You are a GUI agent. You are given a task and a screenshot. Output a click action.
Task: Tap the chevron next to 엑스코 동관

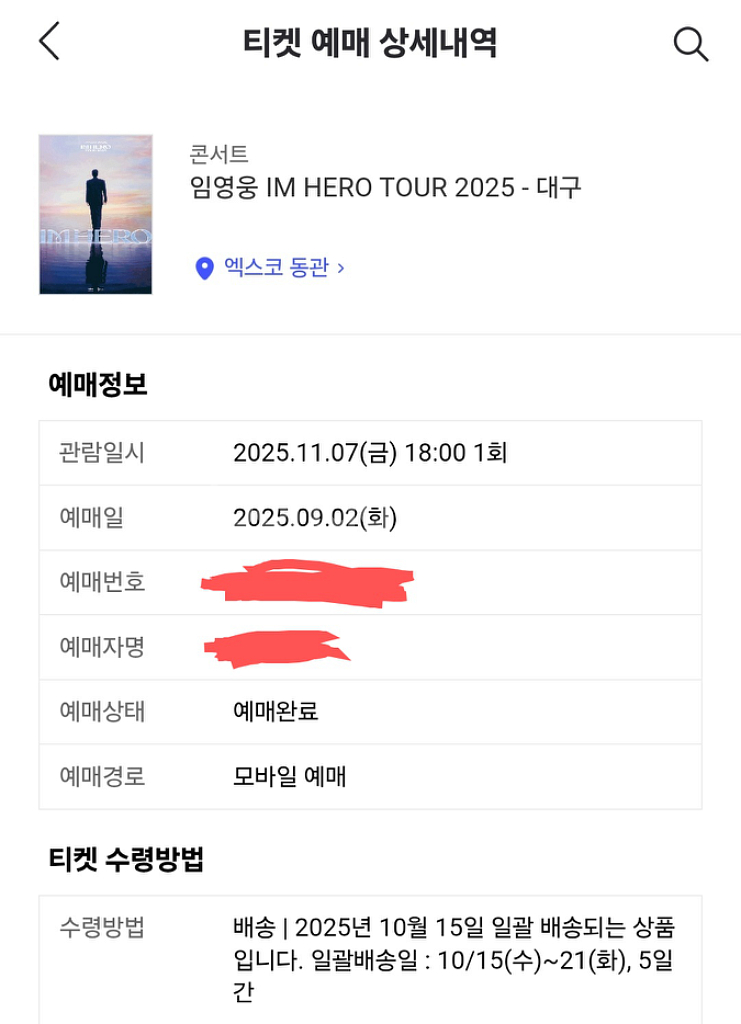point(341,268)
